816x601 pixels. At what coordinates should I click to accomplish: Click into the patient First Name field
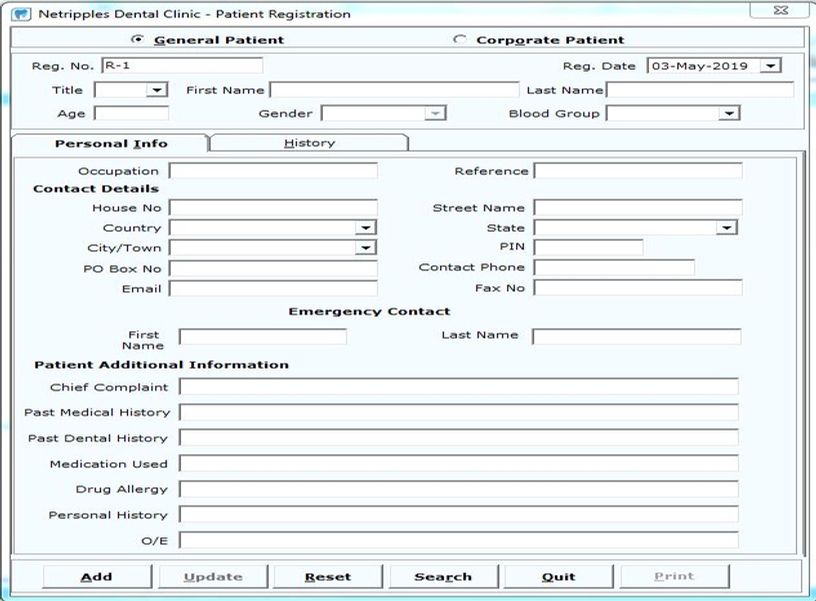coord(394,90)
